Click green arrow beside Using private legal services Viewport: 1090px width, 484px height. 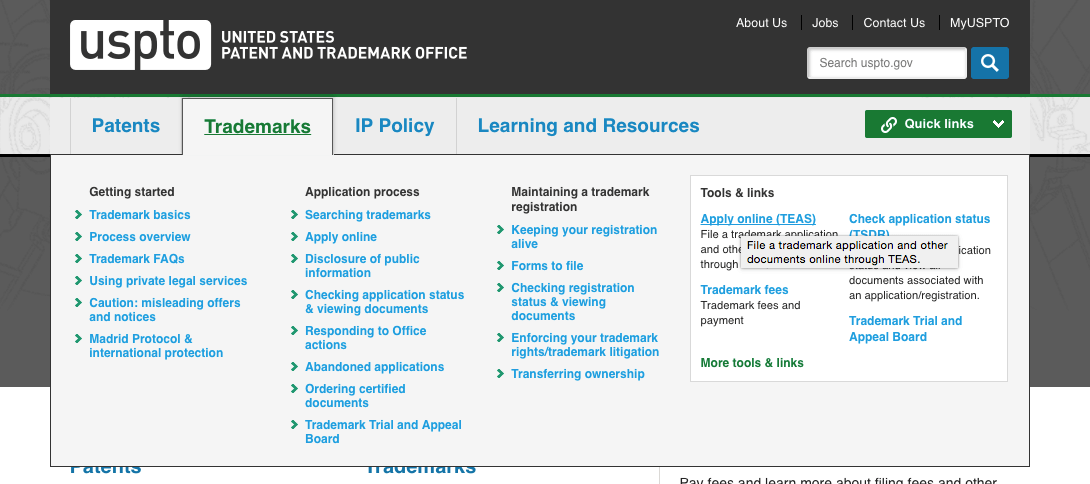[79, 281]
